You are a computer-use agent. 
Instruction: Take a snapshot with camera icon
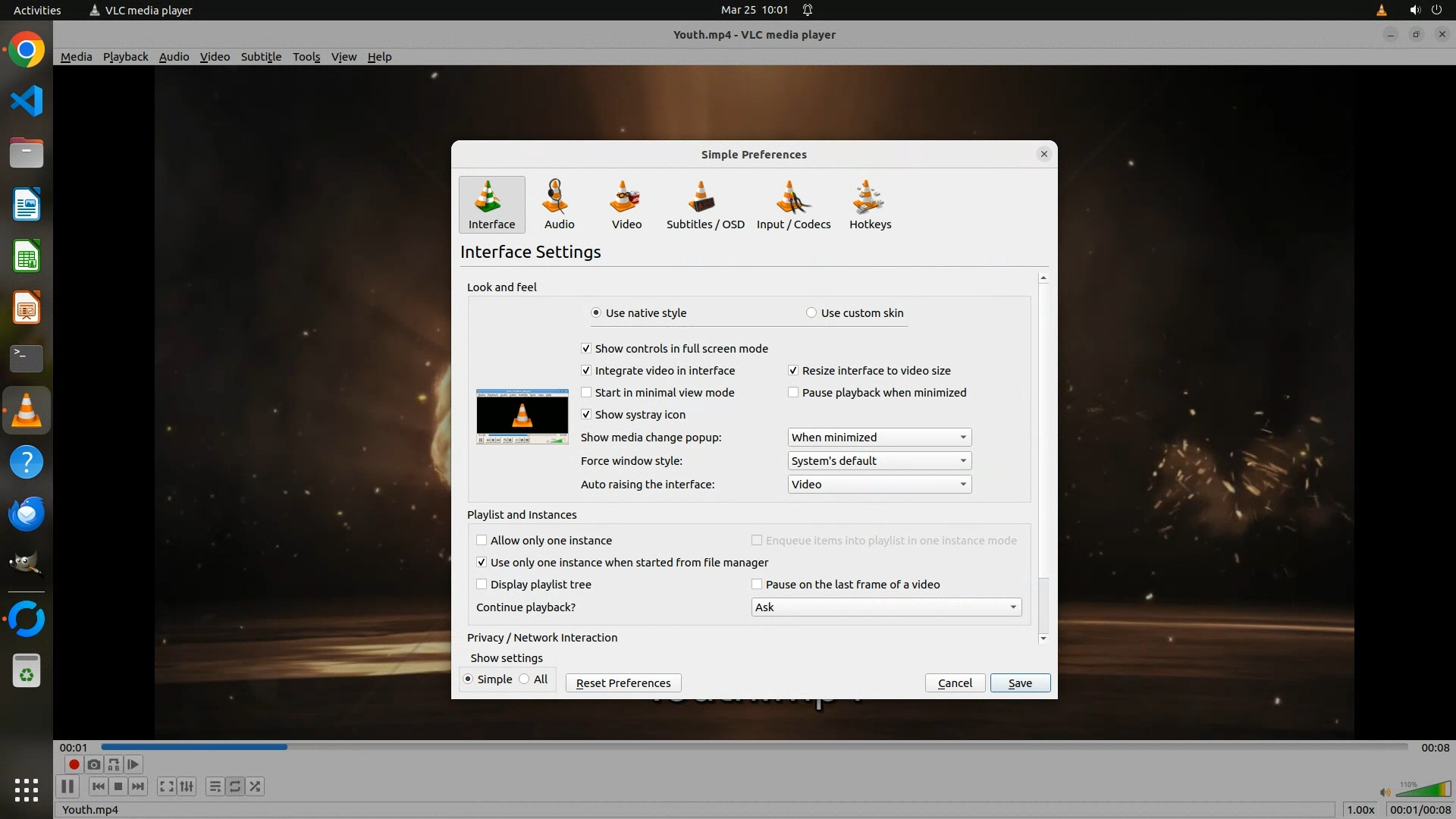tap(94, 764)
